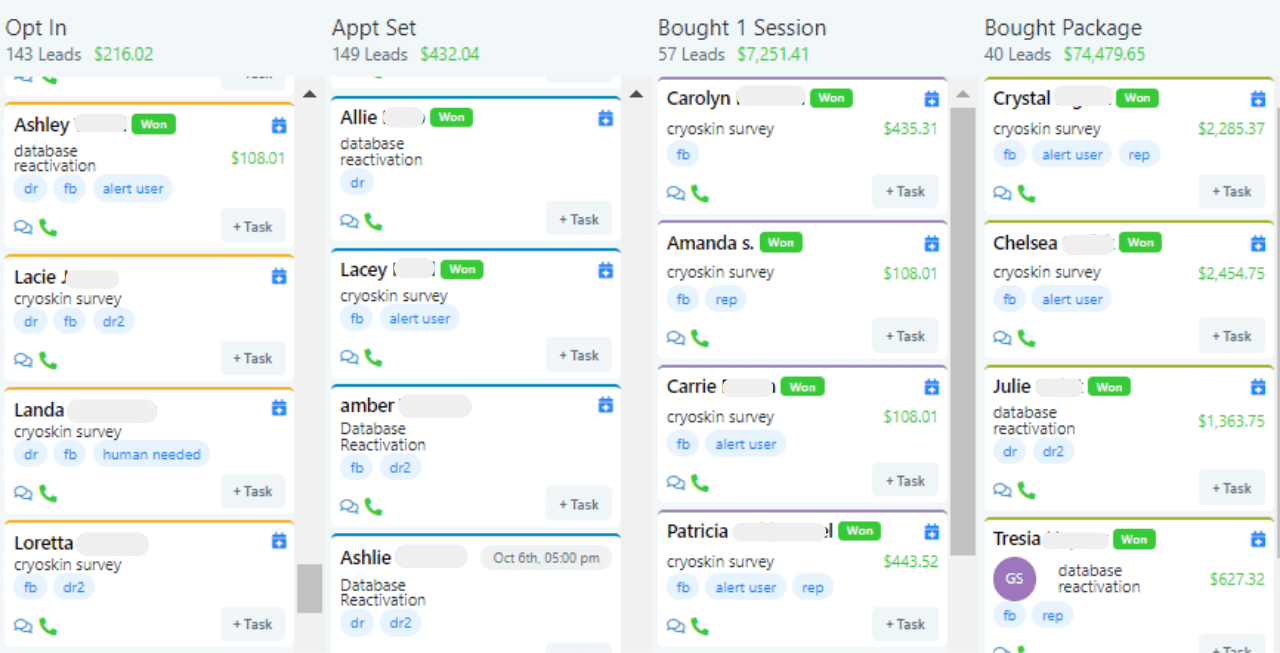1280x653 pixels.
Task: Click the Bought Package column header
Action: [1063, 28]
